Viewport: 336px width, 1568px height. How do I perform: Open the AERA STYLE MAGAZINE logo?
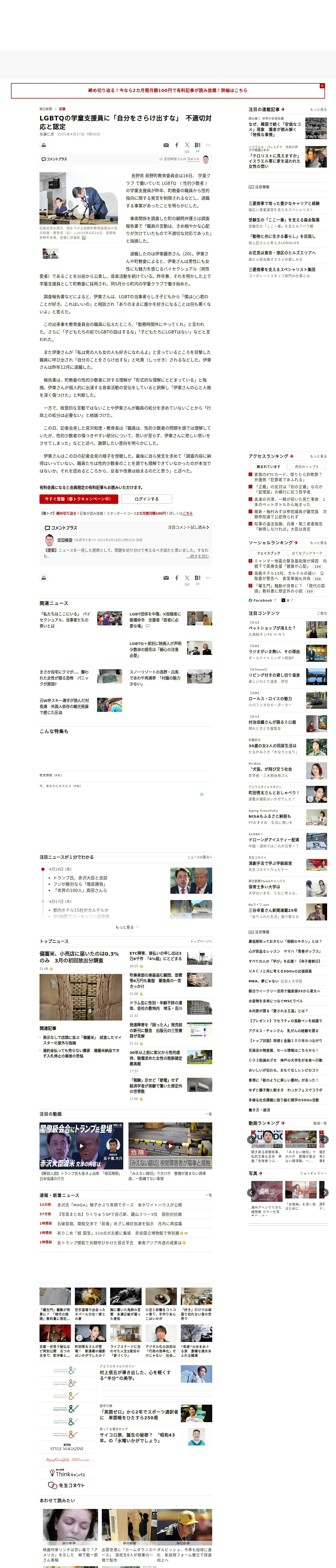pyautogui.click(x=67, y=1448)
